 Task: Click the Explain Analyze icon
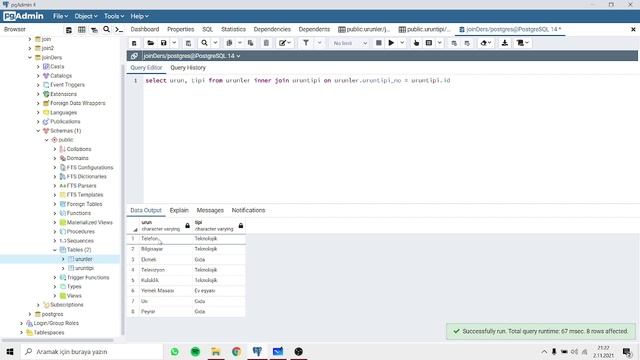[x=429, y=43]
